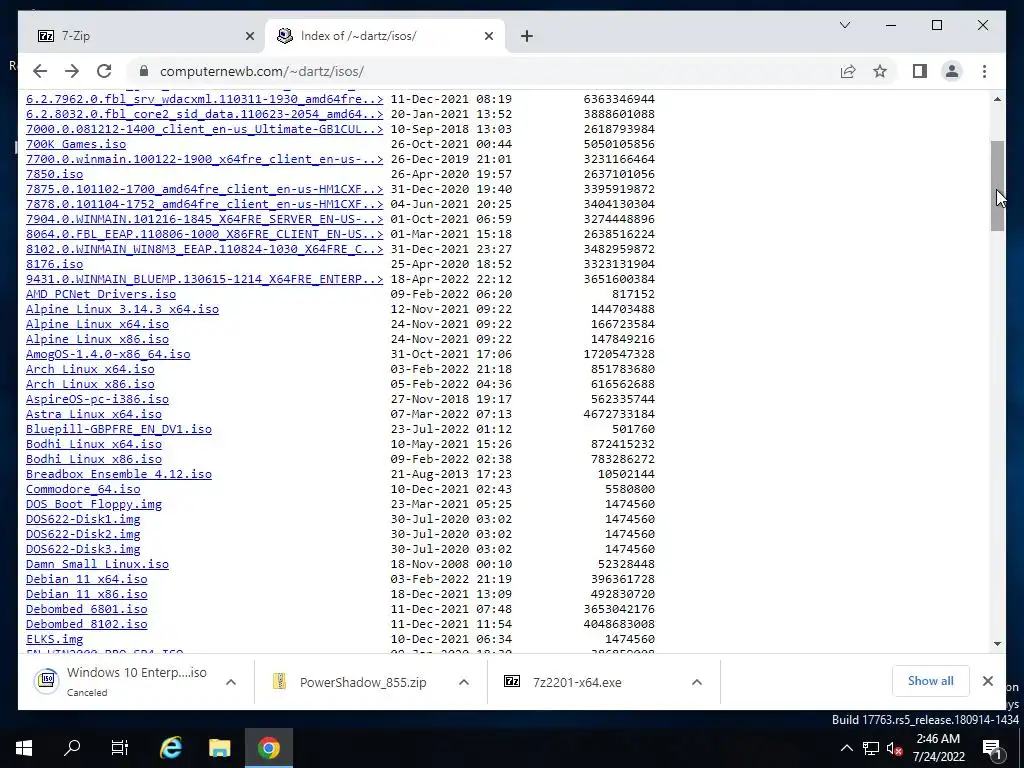Expand options for canceled Windows 10 ISO download

tap(231, 682)
